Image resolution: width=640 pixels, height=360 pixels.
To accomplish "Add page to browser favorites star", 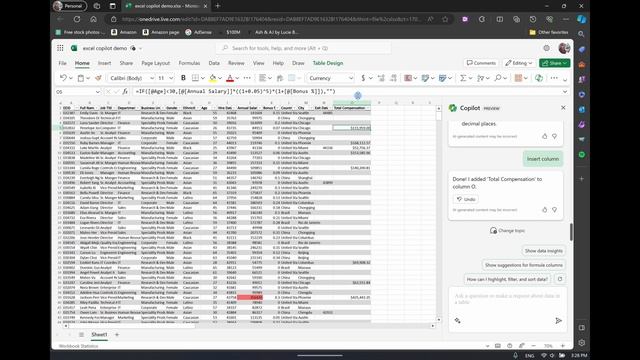I will pos(445,19).
